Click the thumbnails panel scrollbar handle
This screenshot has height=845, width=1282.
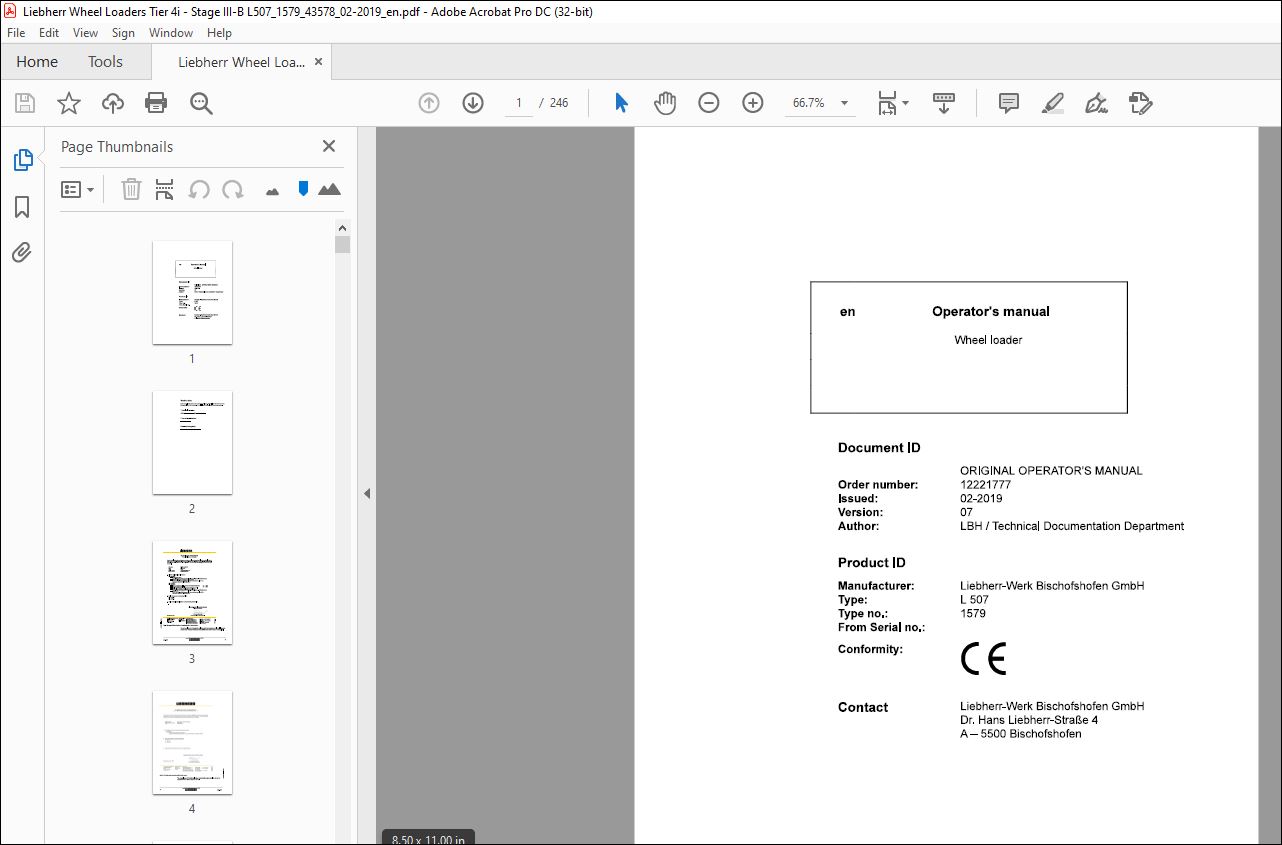[x=343, y=245]
